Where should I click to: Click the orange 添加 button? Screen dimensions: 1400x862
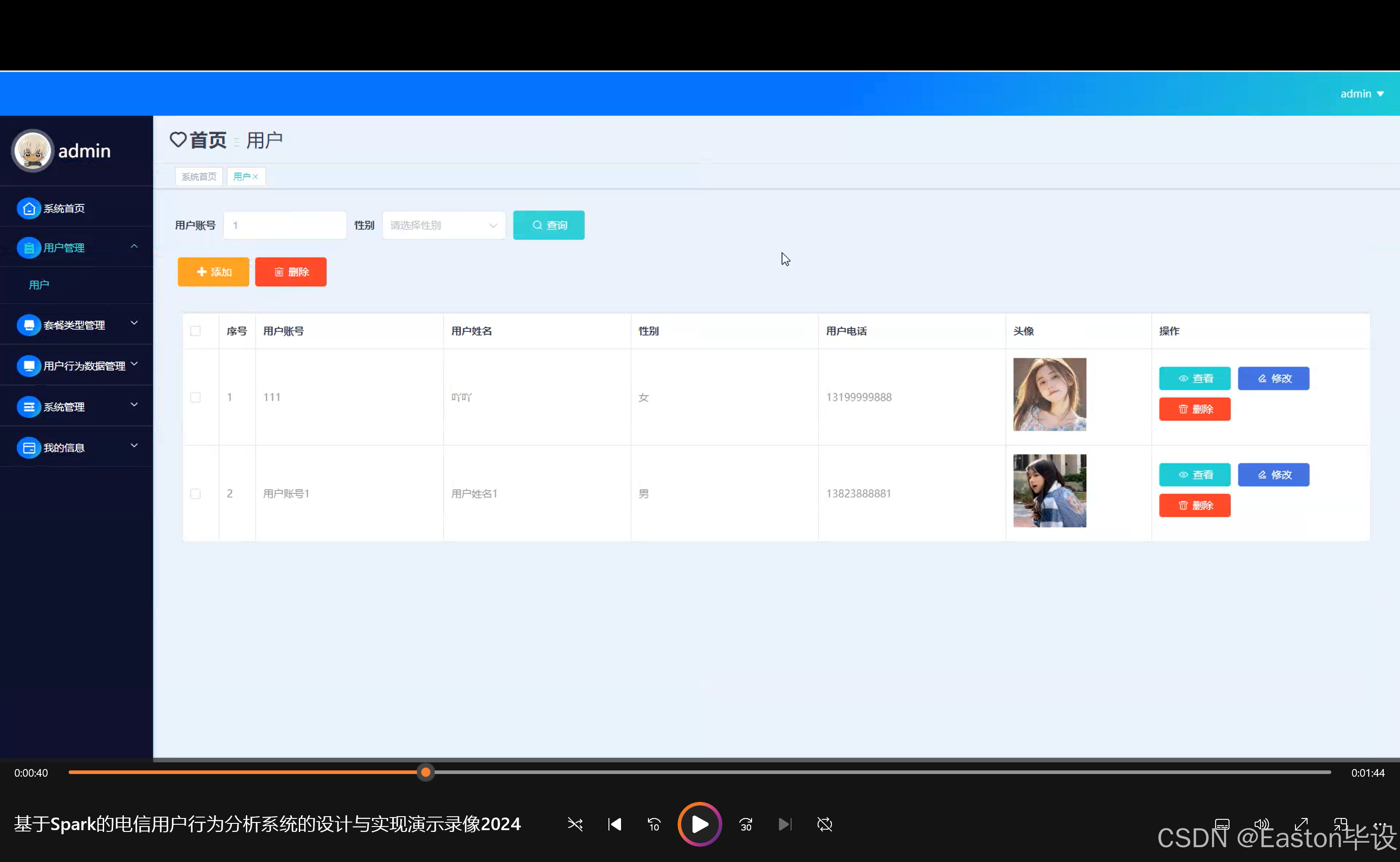[x=213, y=272]
